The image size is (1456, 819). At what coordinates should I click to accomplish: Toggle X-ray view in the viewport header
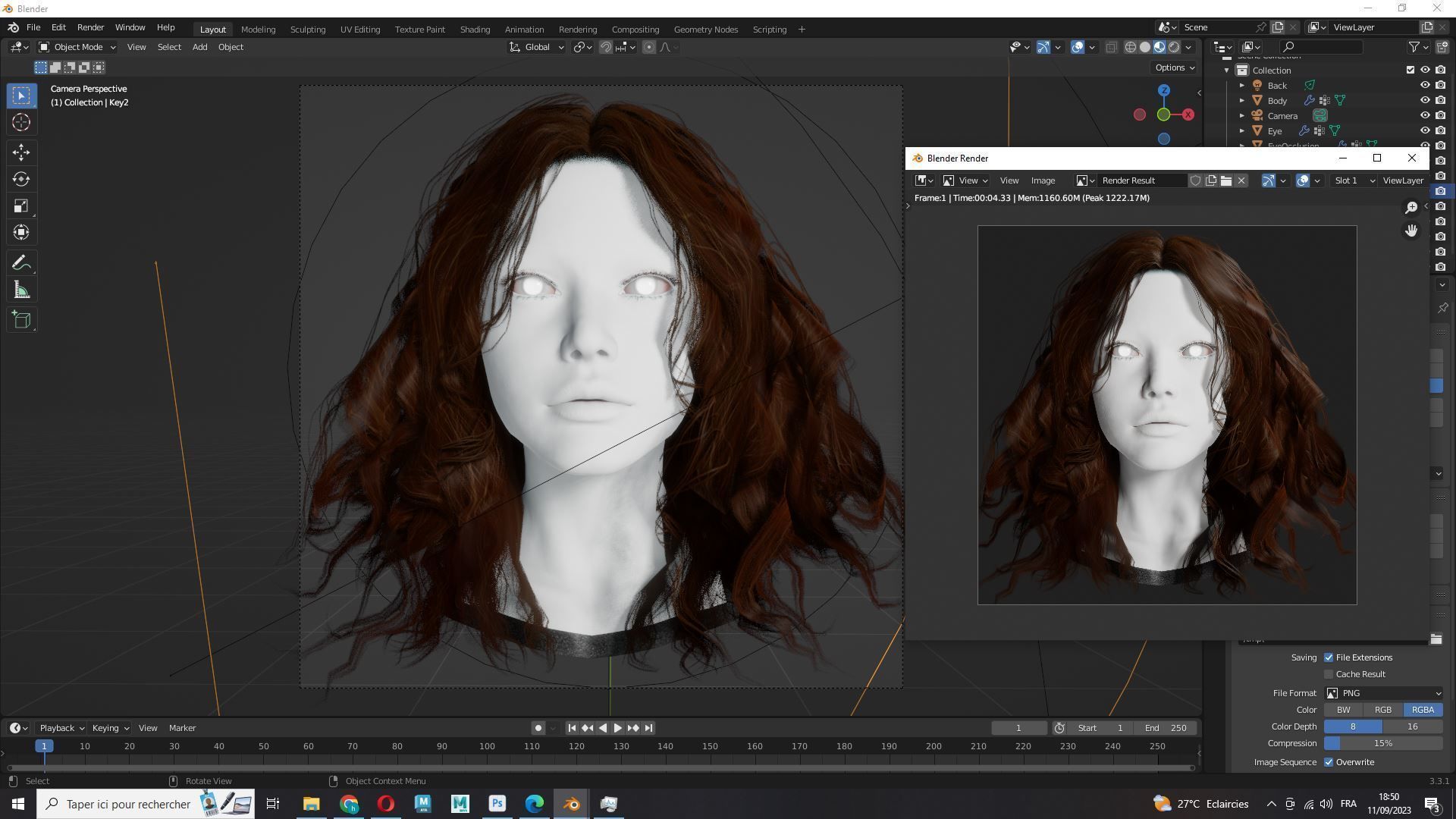point(1111,47)
